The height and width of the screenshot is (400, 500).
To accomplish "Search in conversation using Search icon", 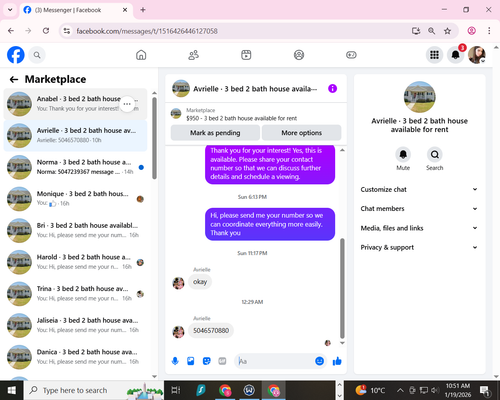I will coord(434,155).
